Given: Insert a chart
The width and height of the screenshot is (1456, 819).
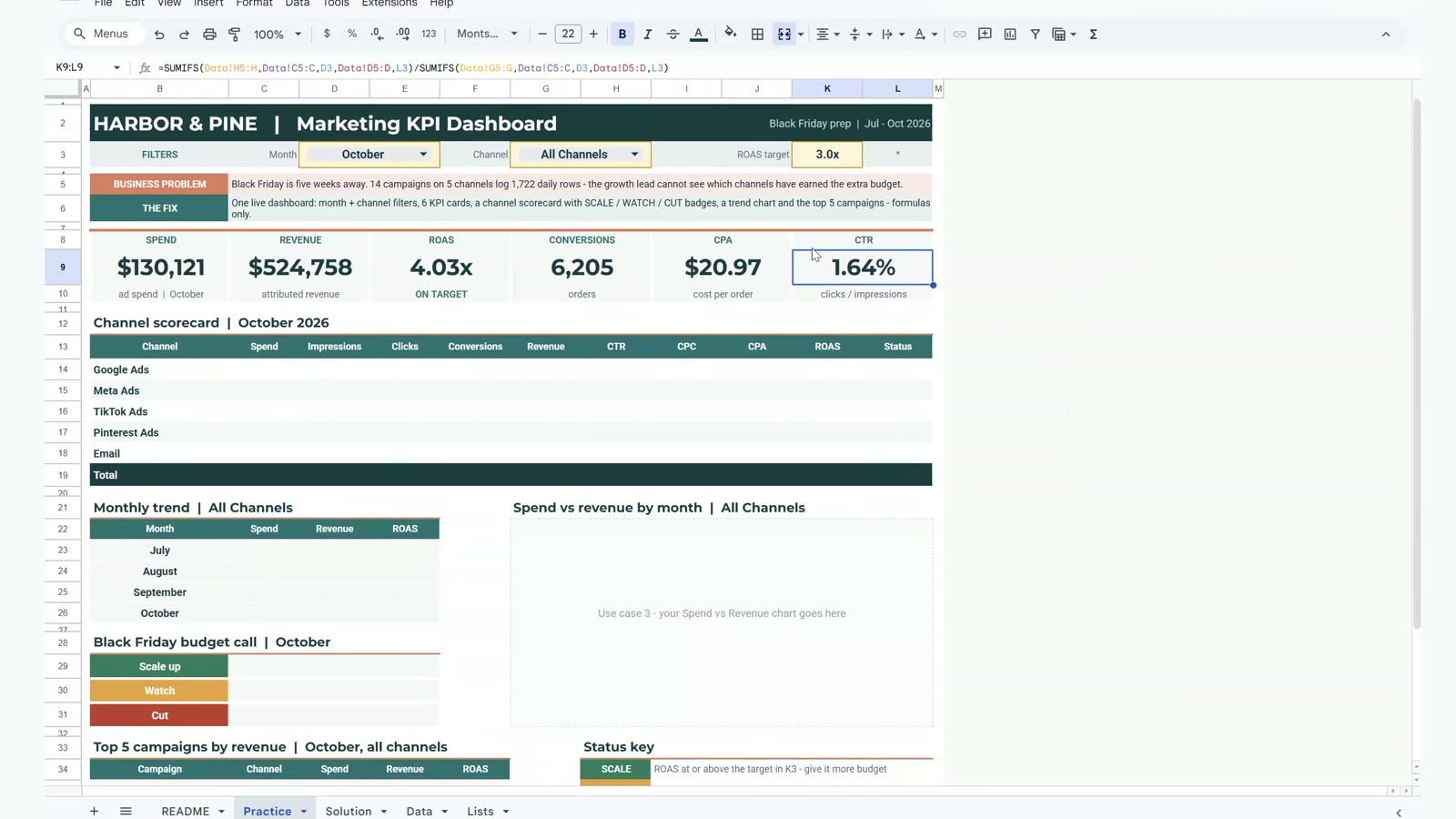Looking at the screenshot, I should [1010, 34].
